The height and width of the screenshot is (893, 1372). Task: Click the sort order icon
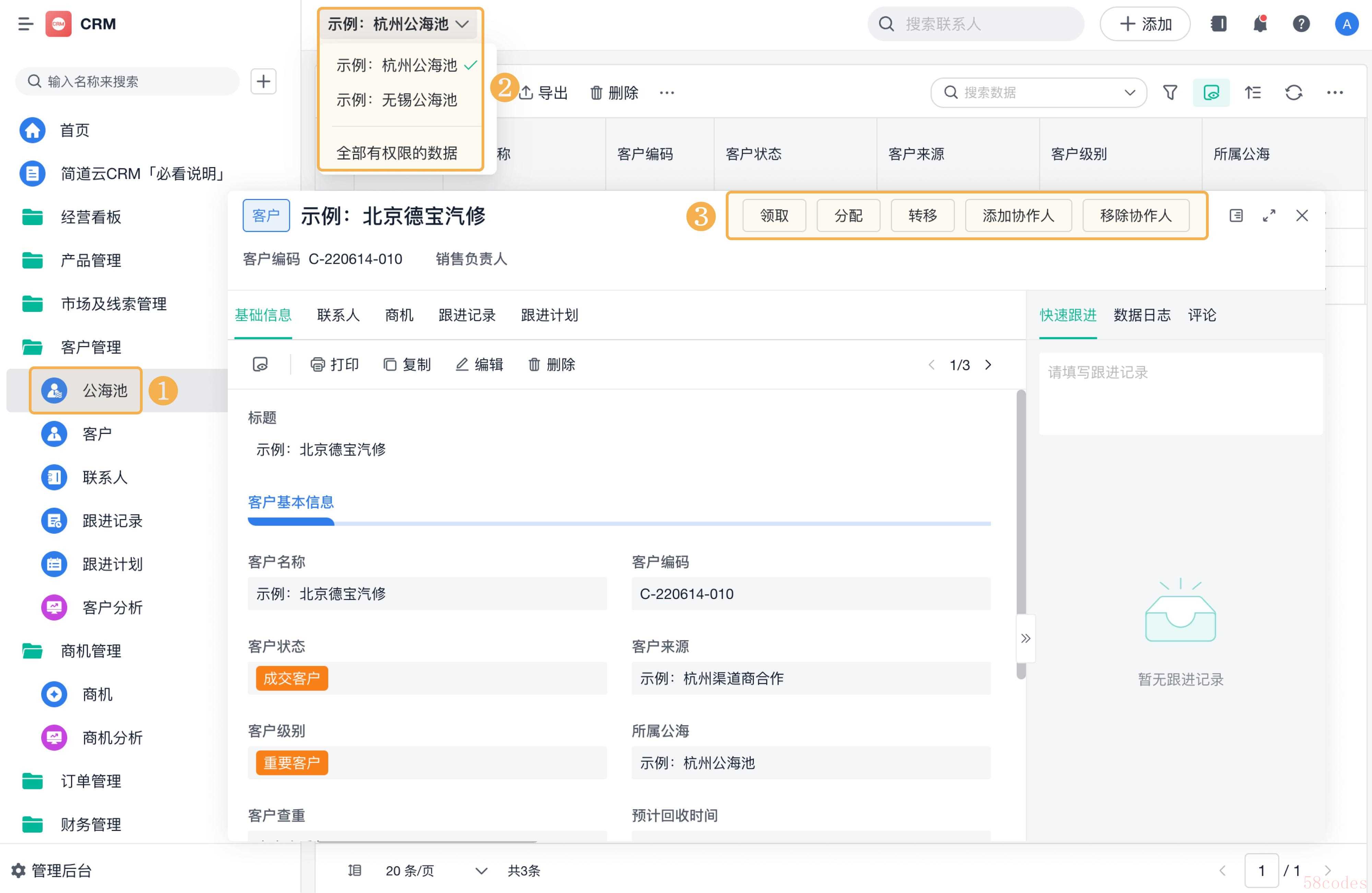click(1253, 92)
